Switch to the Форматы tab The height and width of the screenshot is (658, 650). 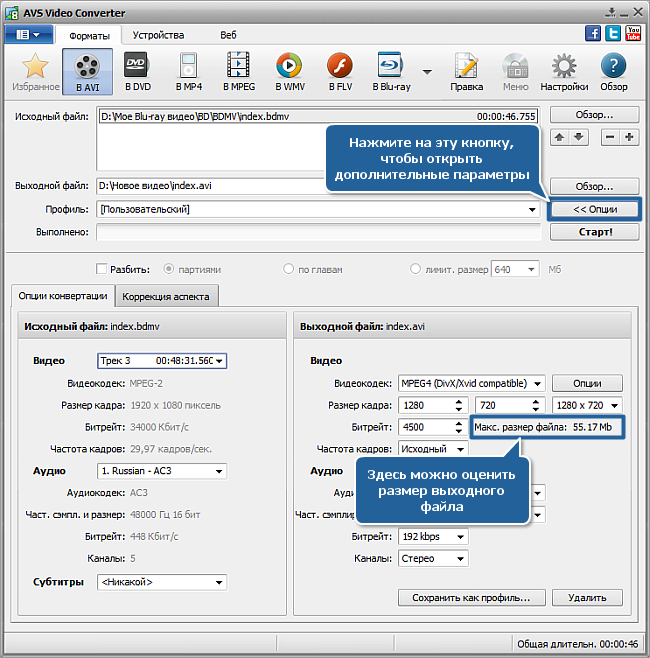89,36
